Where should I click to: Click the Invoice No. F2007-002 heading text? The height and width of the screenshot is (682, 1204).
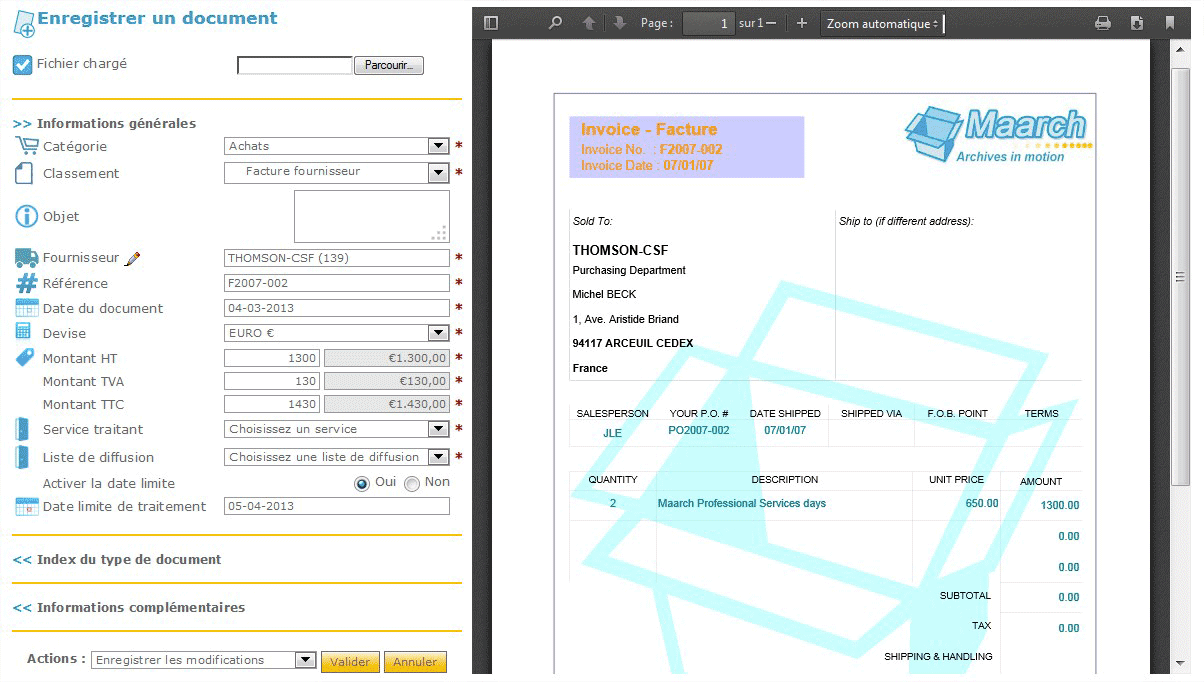click(x=652, y=149)
